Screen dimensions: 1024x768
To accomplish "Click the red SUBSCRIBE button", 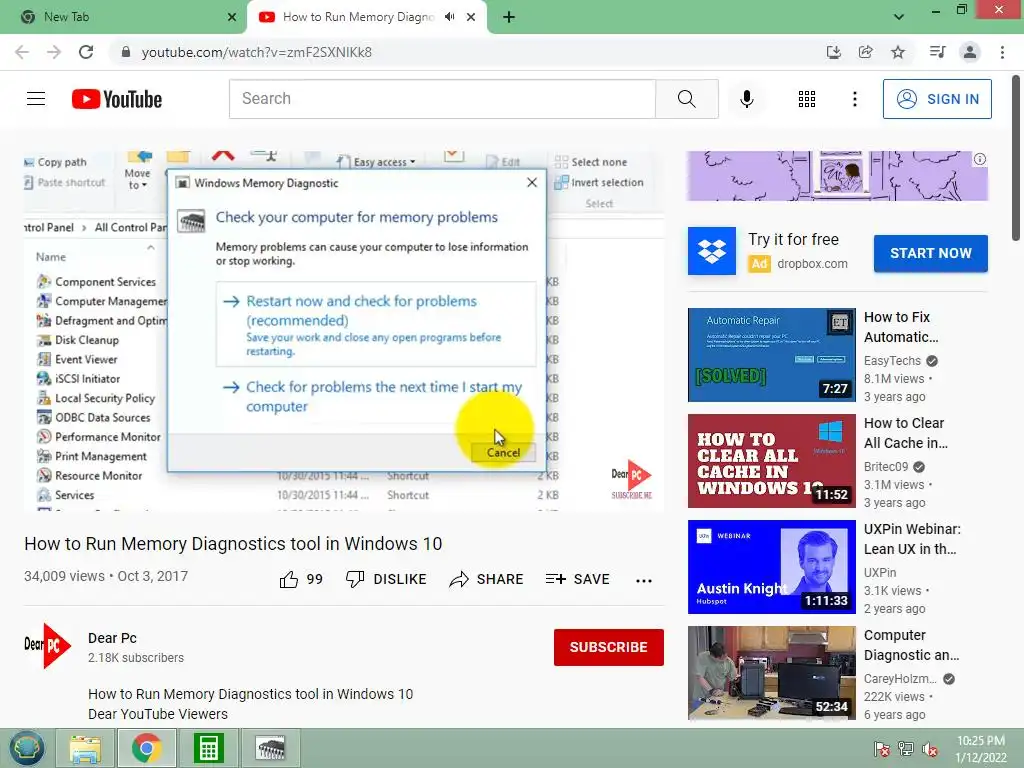I will pyautogui.click(x=609, y=647).
